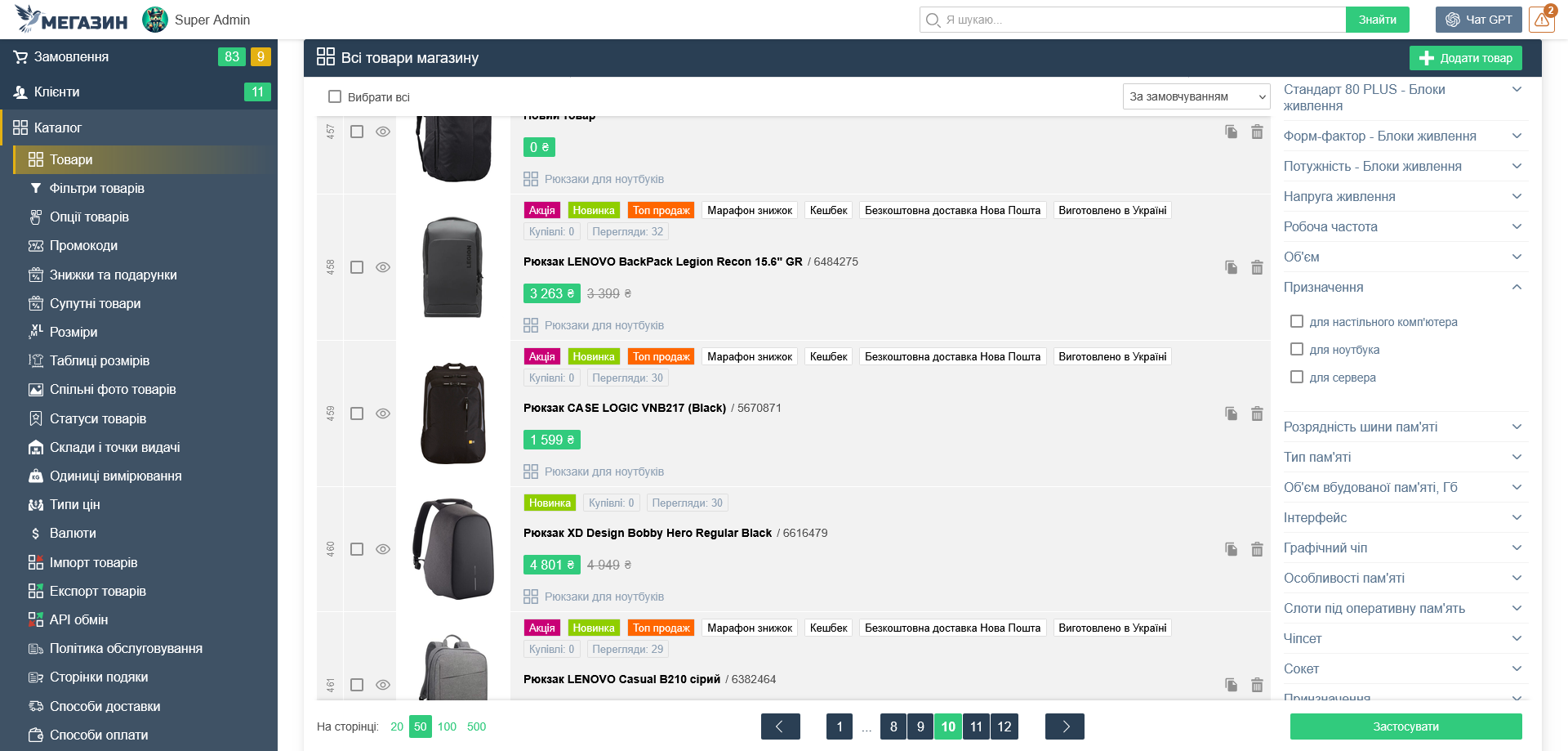Duplicate Рюкзак LENOVO Casual B210 product

(x=1231, y=685)
